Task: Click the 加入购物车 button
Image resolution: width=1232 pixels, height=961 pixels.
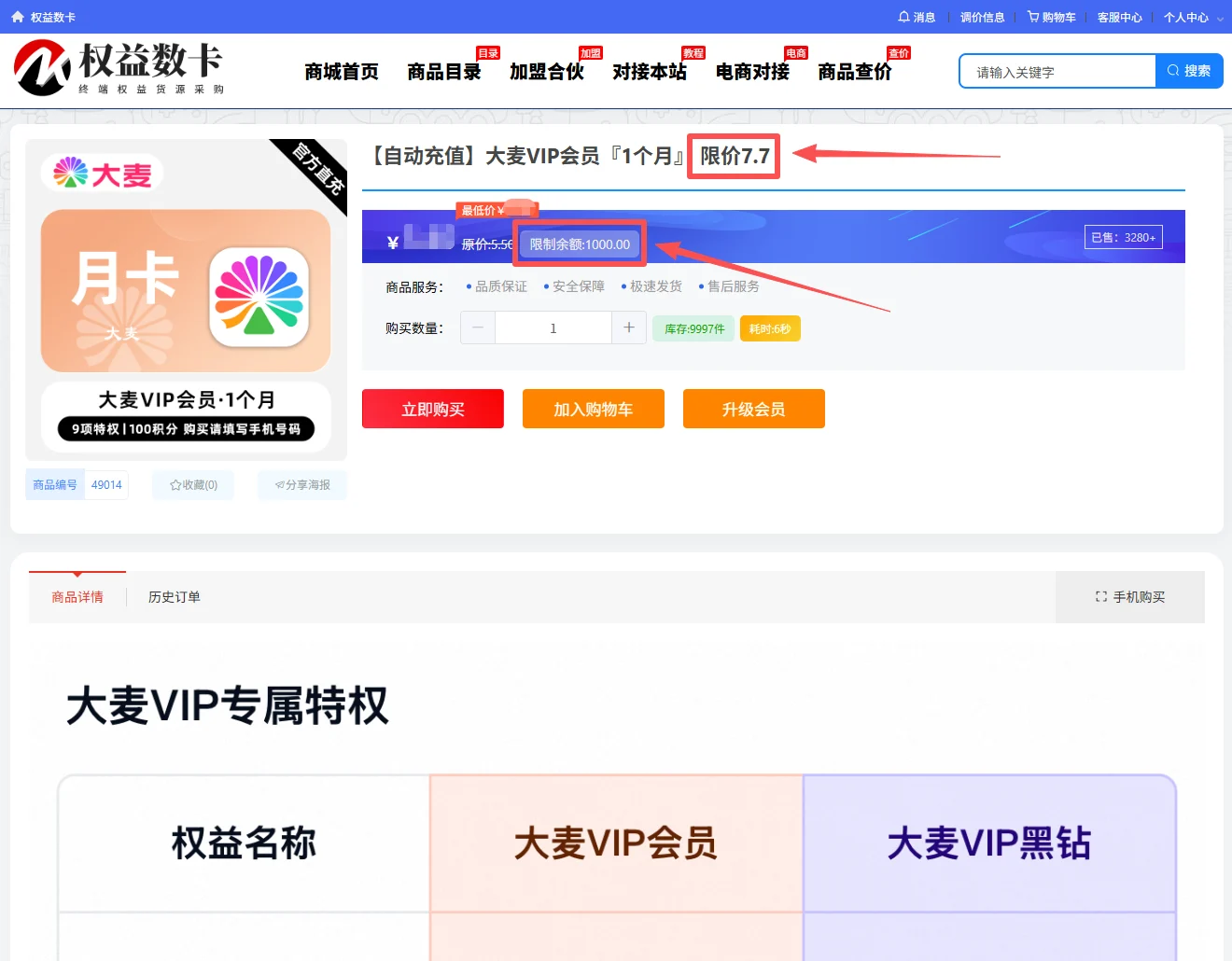Action: (x=594, y=409)
